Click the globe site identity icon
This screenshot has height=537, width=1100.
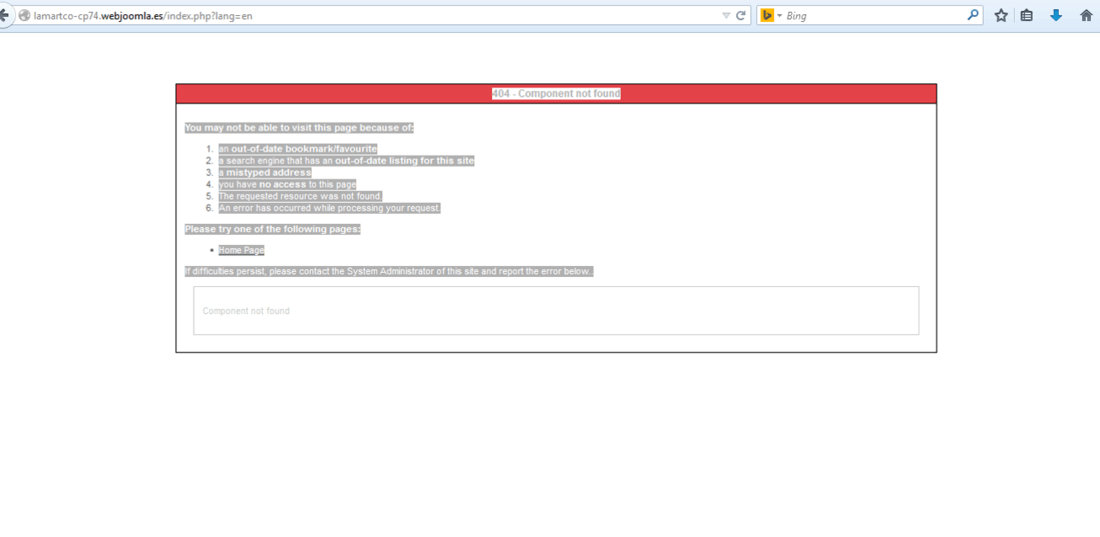tap(25, 15)
